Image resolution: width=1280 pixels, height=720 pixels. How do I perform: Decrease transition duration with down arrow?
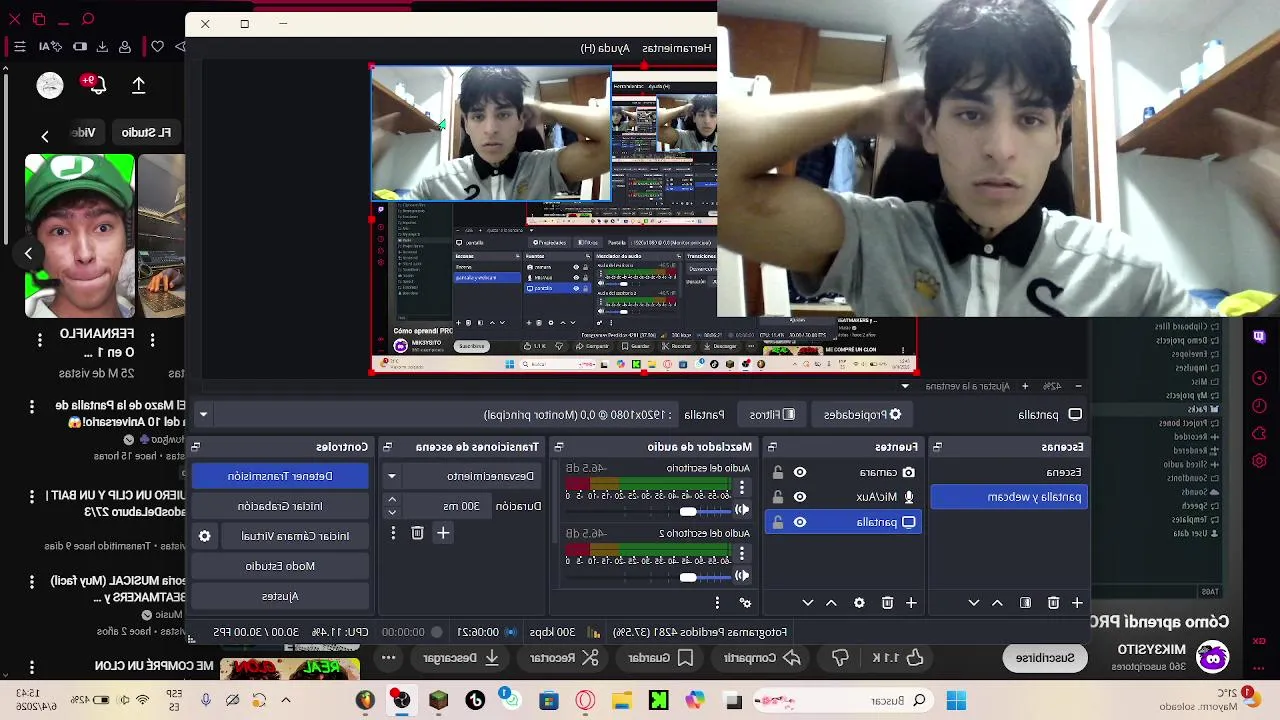tap(392, 512)
